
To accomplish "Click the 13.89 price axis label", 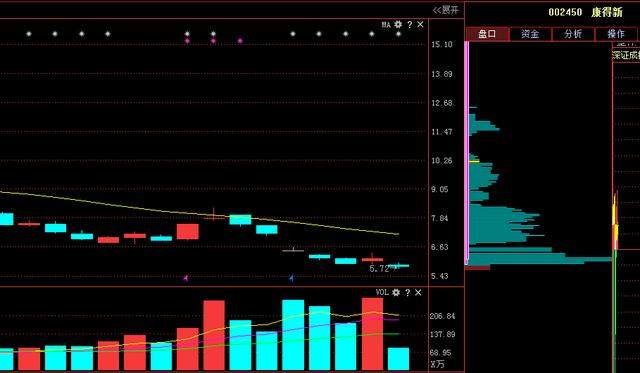I will pos(442,74).
